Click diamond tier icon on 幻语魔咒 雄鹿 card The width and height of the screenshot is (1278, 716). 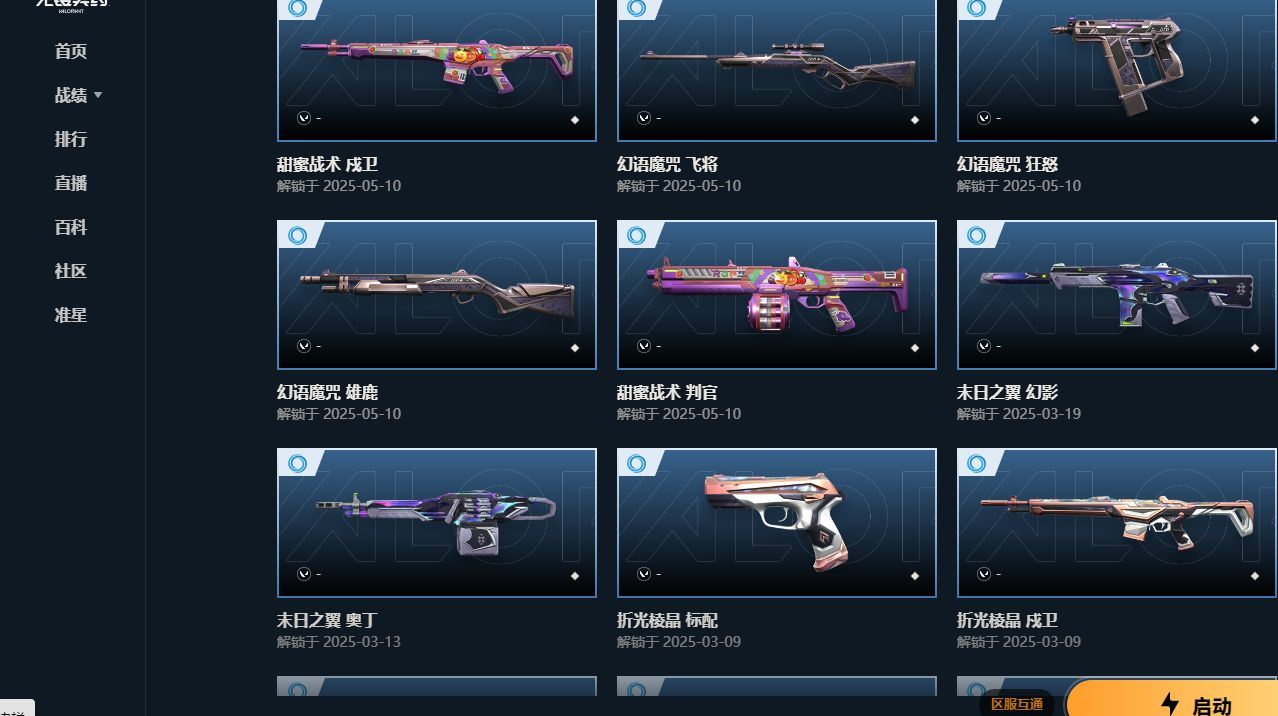coord(575,348)
